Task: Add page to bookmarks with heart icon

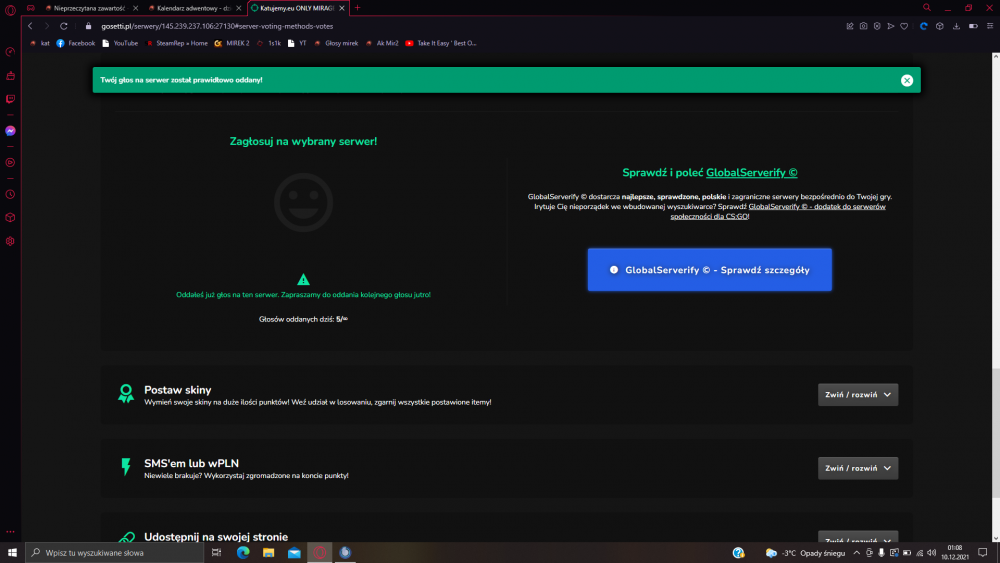Action: tap(904, 26)
